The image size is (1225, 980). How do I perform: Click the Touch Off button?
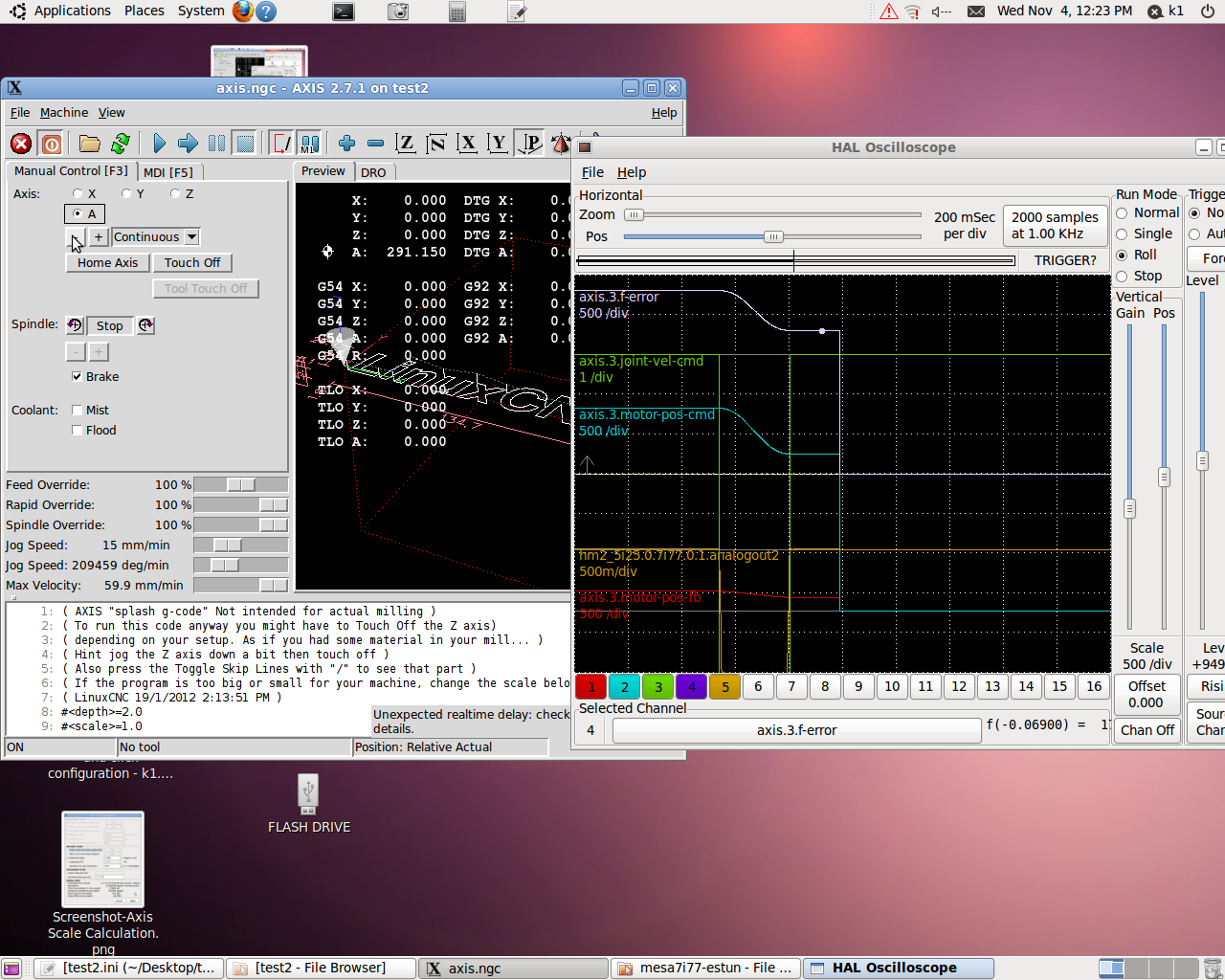pos(192,262)
